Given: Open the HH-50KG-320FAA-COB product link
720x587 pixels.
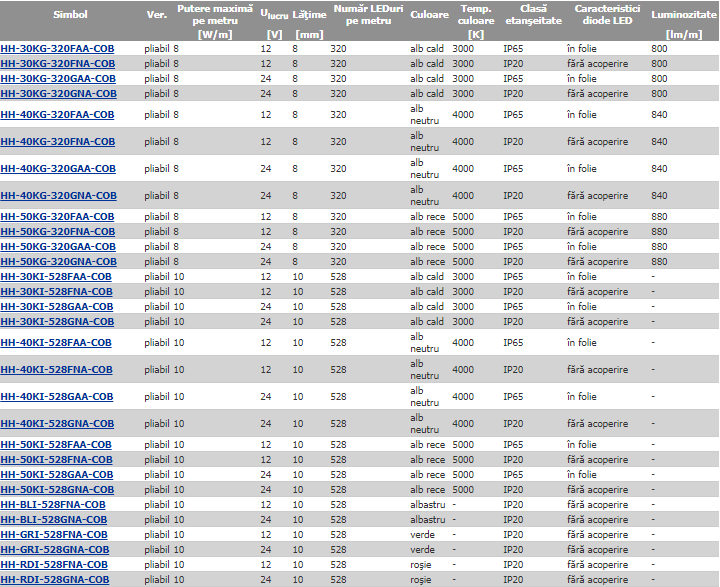Looking at the screenshot, I should 57,217.
